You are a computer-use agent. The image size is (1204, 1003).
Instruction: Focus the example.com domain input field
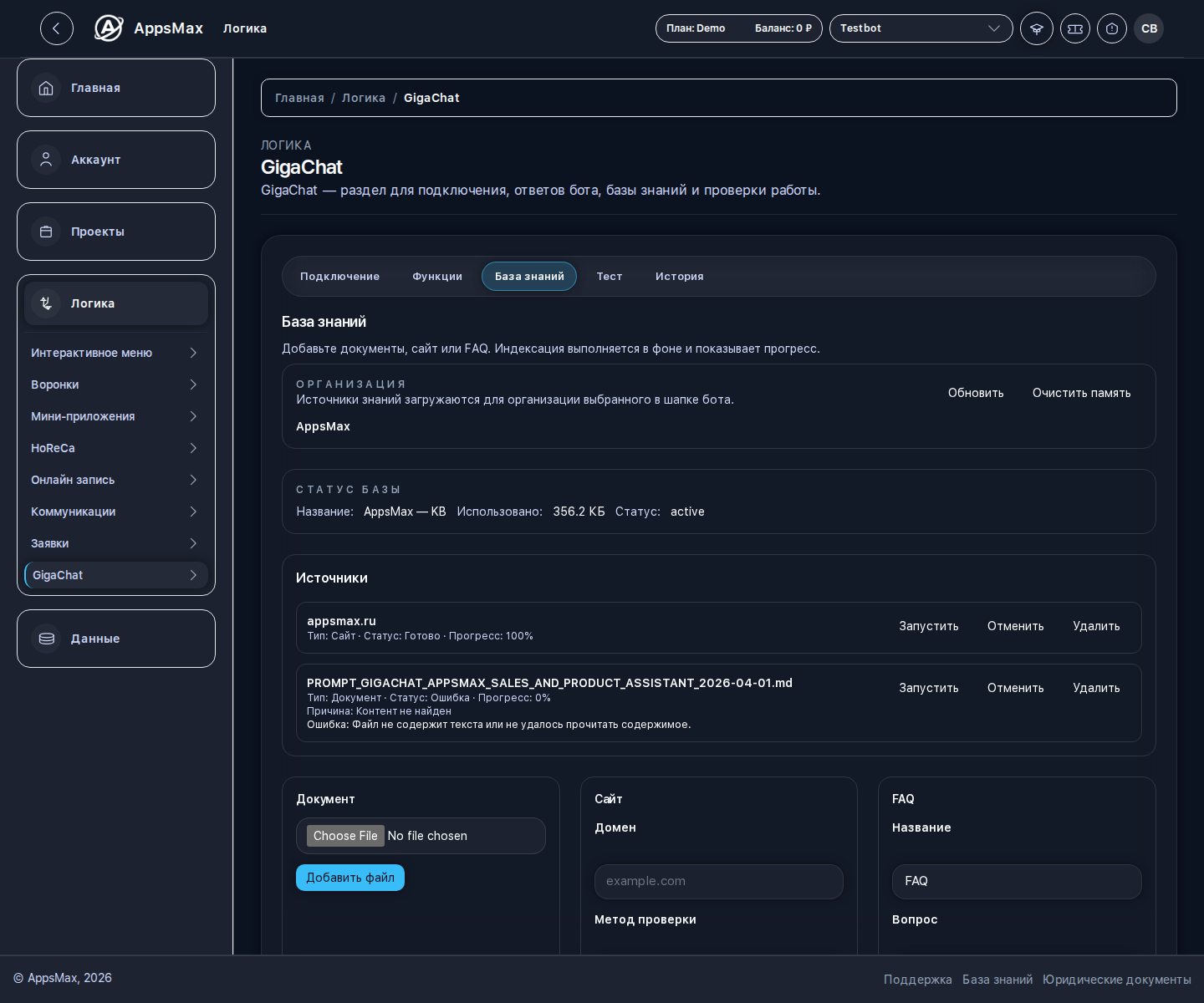click(719, 881)
